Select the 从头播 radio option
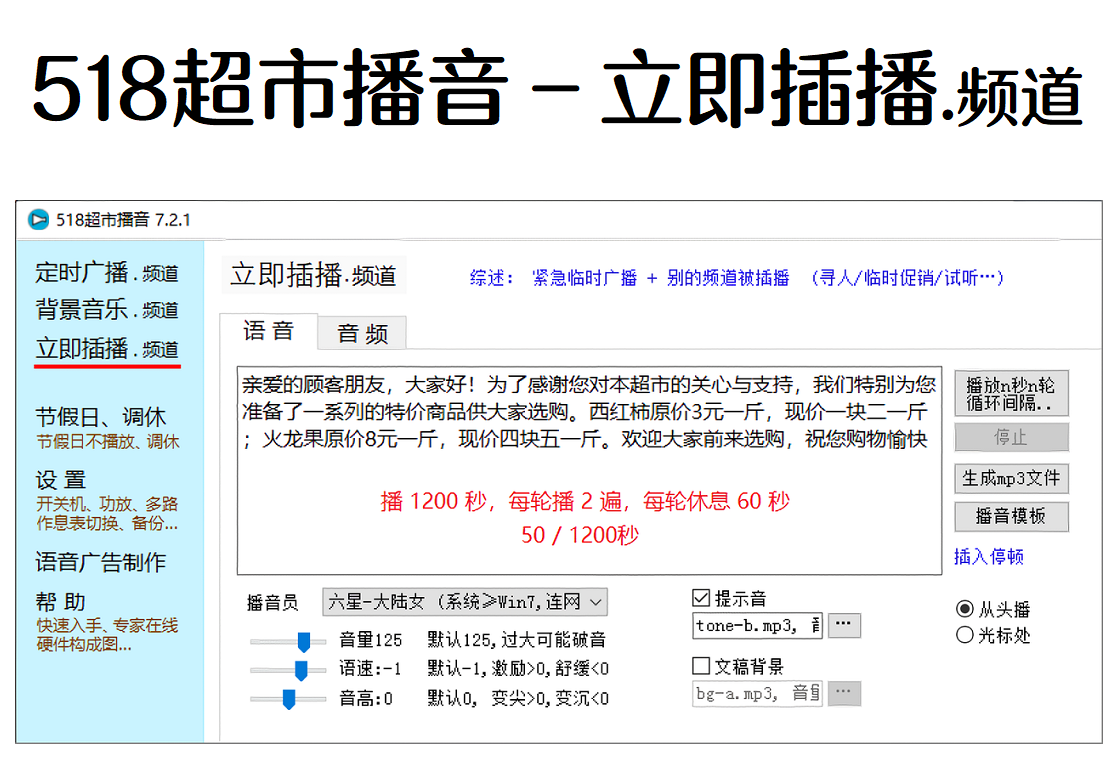This screenshot has width=1120, height=760. (x=965, y=609)
